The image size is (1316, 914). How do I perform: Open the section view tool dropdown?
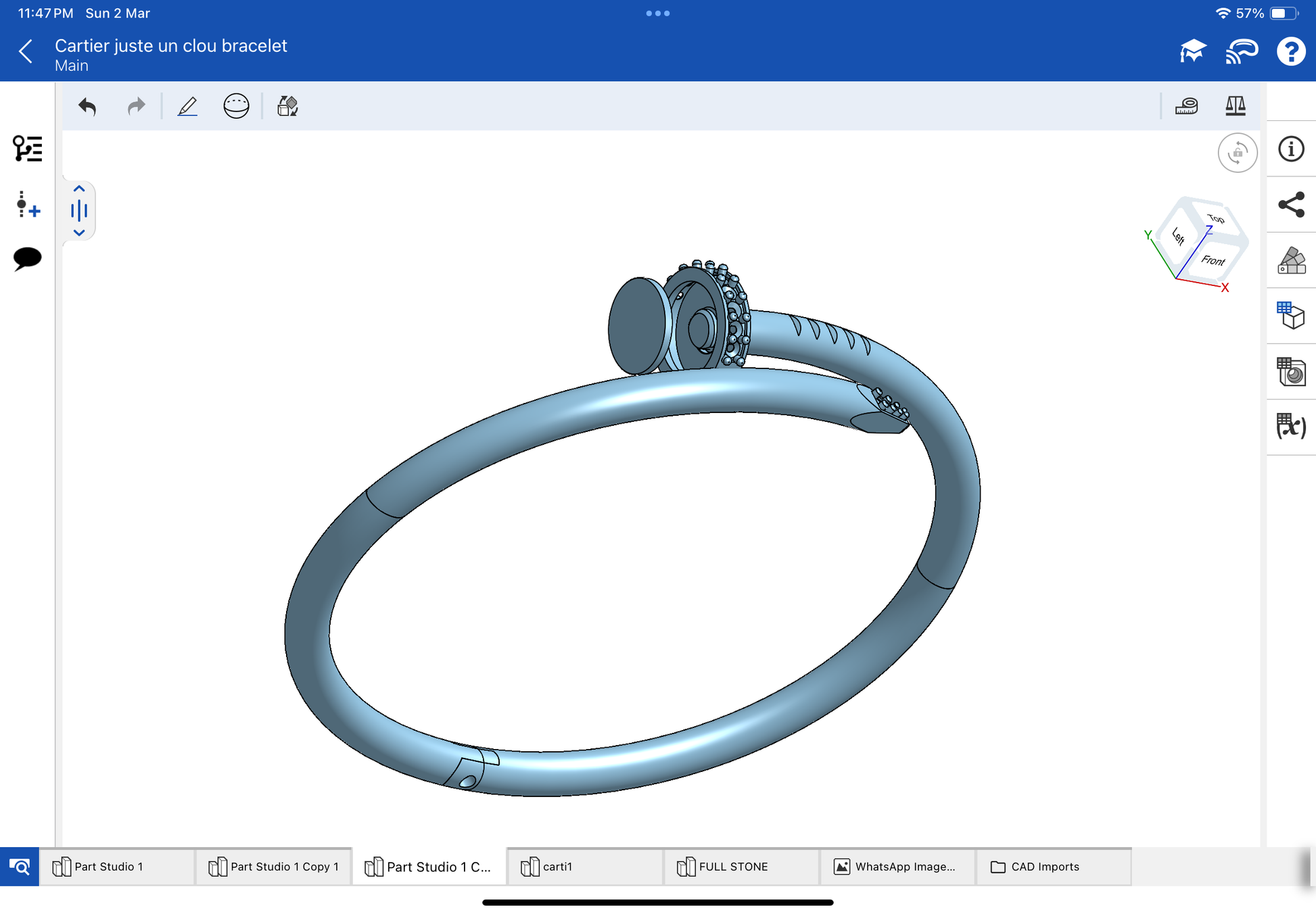tap(236, 106)
